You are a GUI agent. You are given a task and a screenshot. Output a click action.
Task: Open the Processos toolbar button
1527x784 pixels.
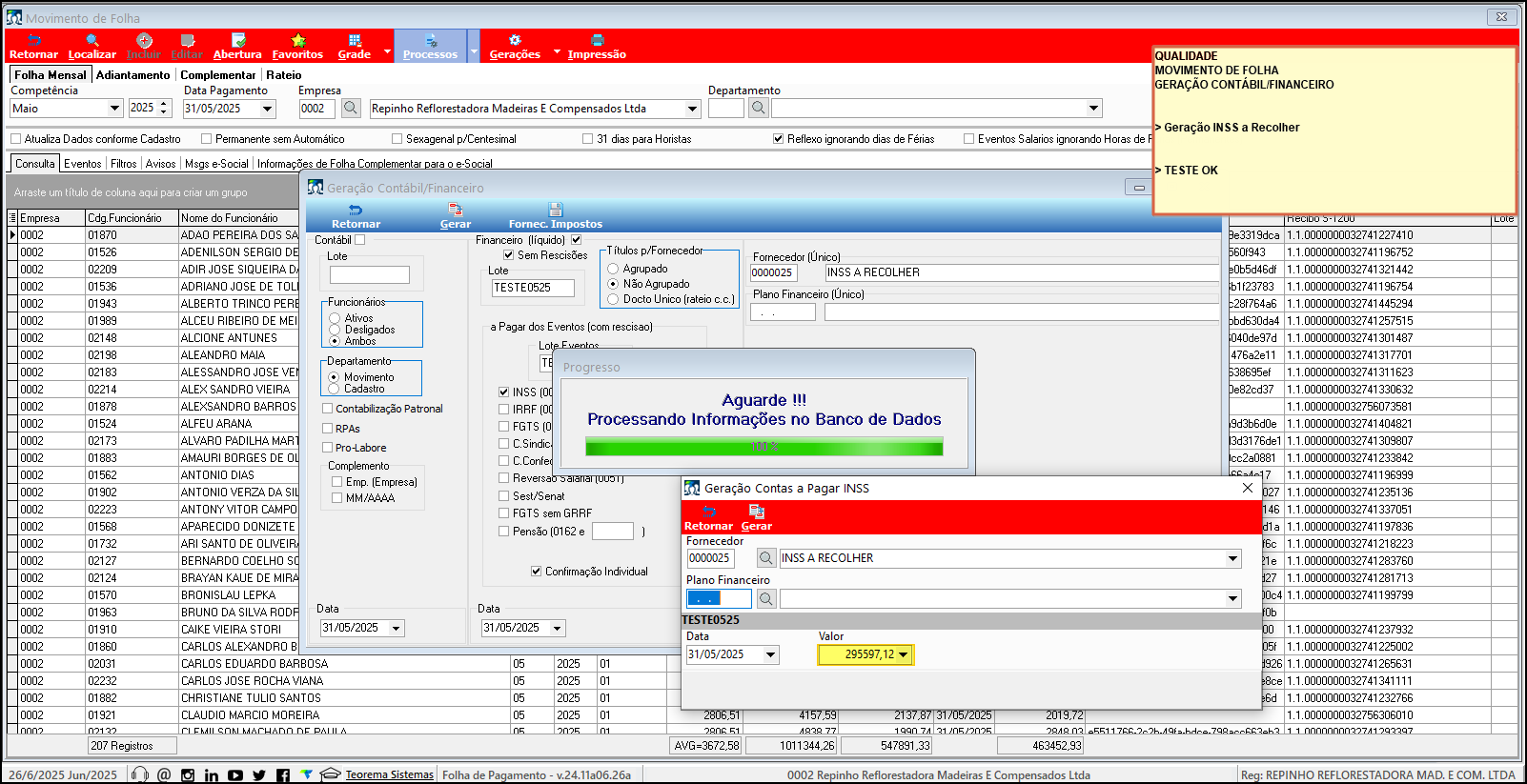[430, 47]
